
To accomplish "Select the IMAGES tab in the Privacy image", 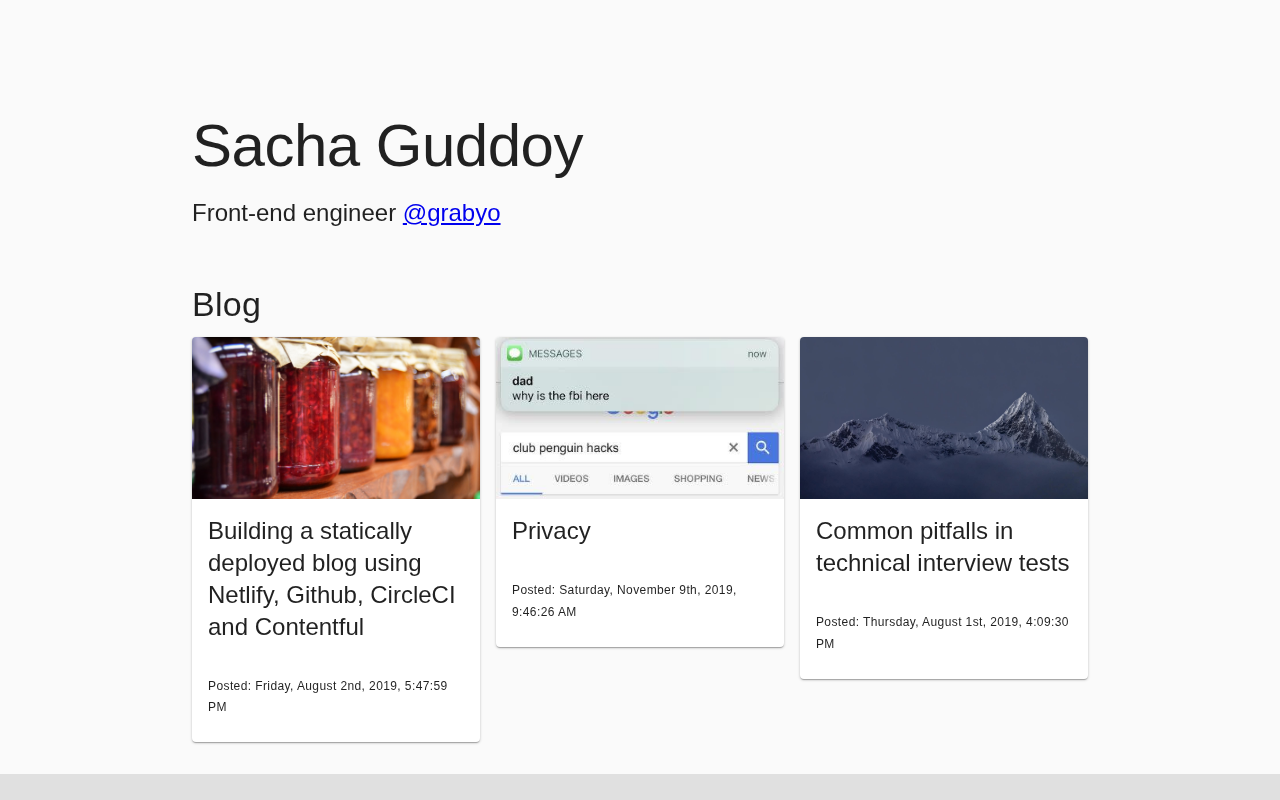I will pos(631,479).
